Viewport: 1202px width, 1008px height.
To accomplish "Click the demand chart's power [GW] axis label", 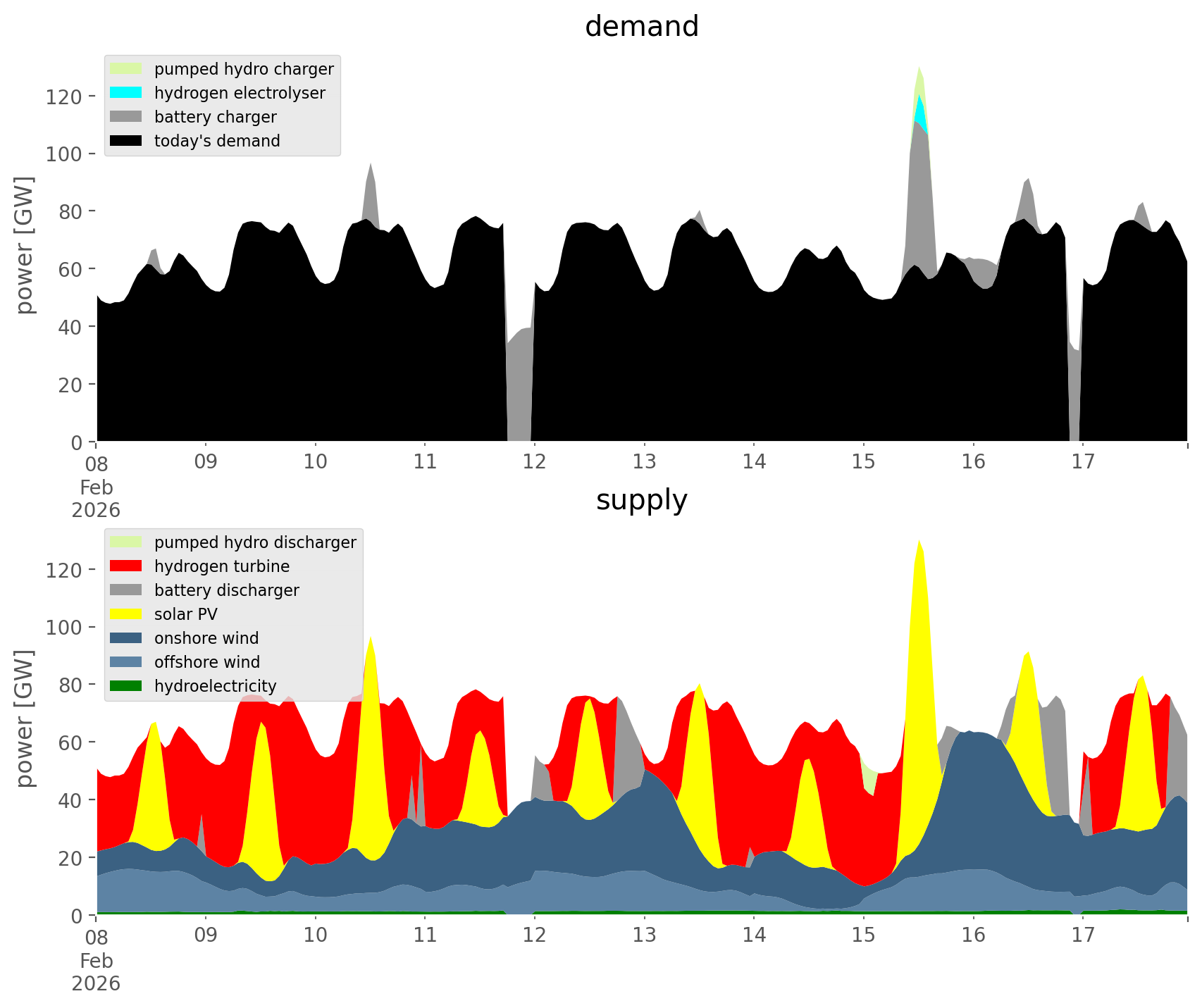I will 25,245.
